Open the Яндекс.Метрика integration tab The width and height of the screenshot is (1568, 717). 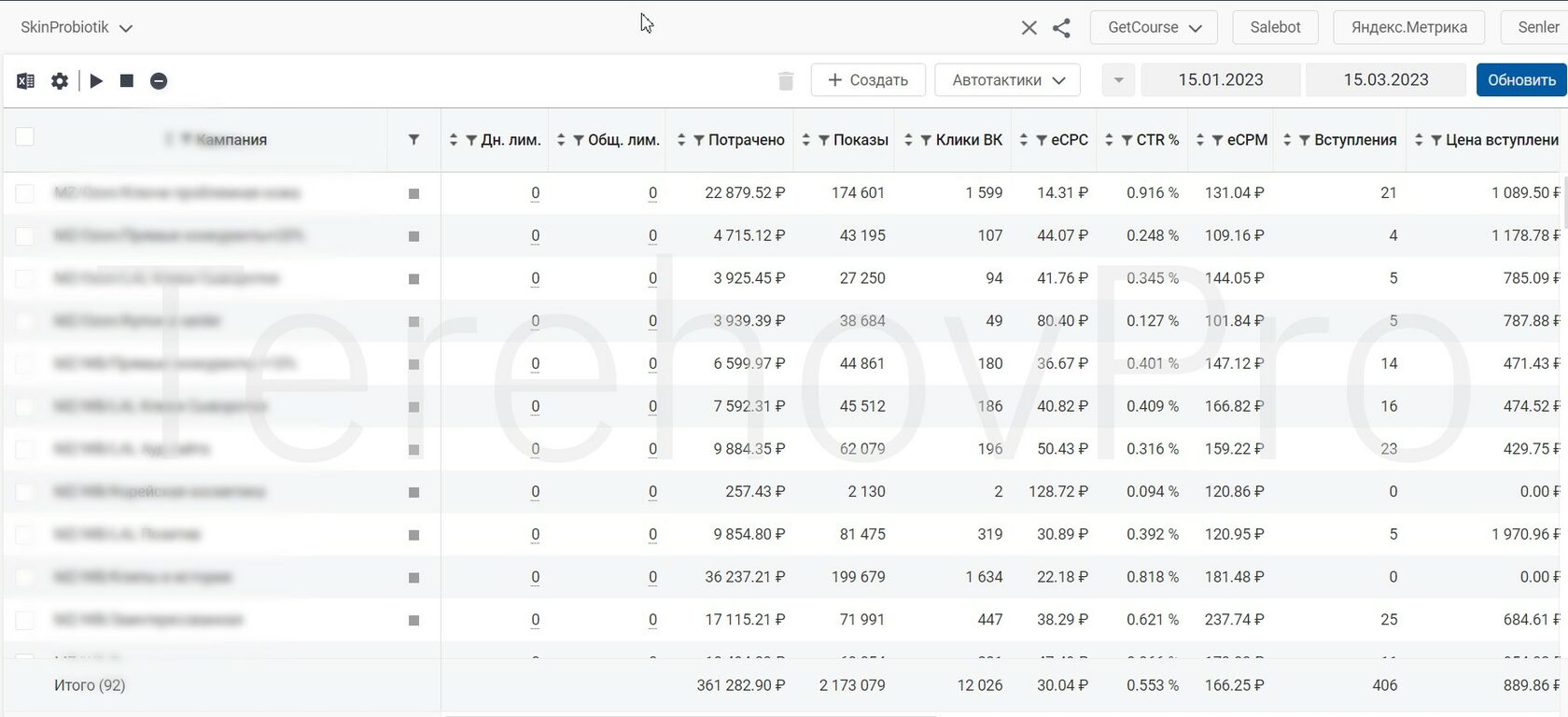(x=1408, y=27)
